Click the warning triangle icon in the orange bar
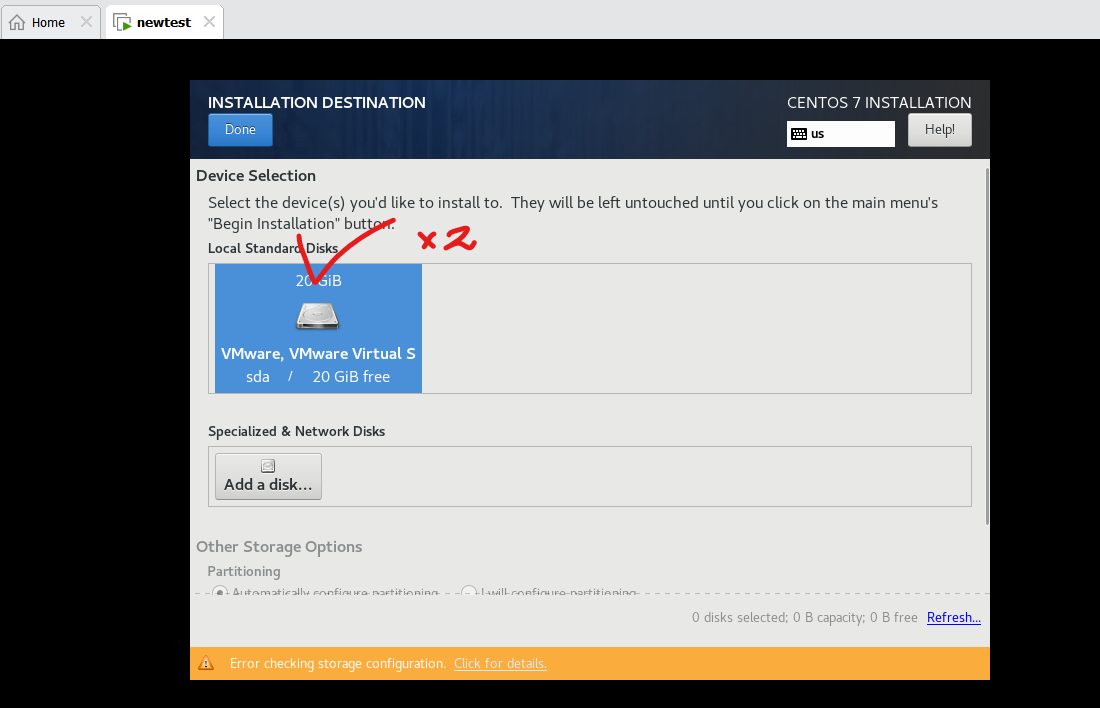1100x708 pixels. 206,663
